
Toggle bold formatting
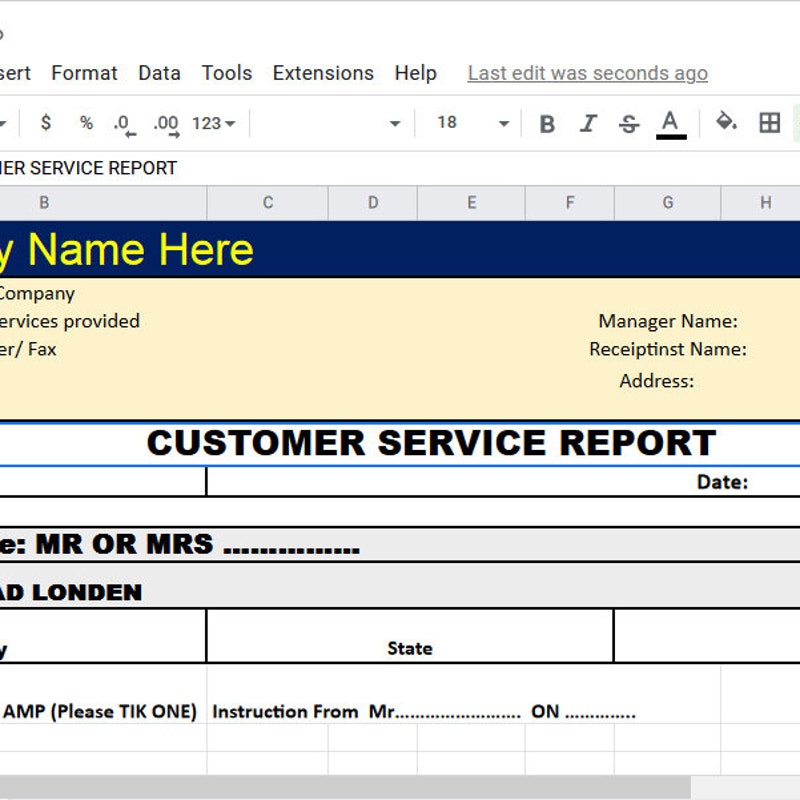tap(546, 123)
